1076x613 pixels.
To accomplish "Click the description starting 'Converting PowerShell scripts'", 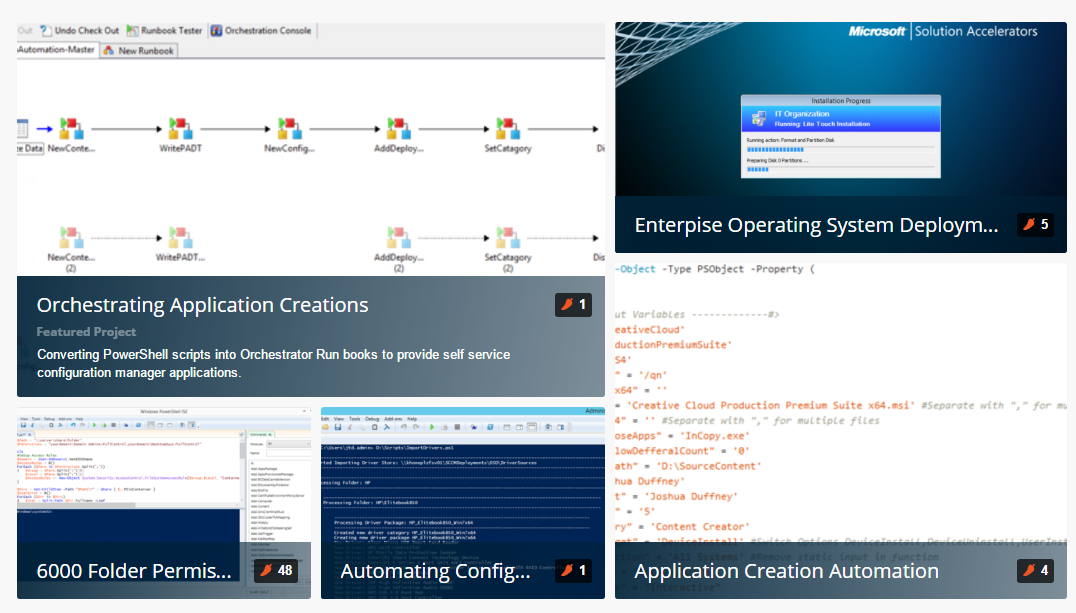I will [x=274, y=363].
